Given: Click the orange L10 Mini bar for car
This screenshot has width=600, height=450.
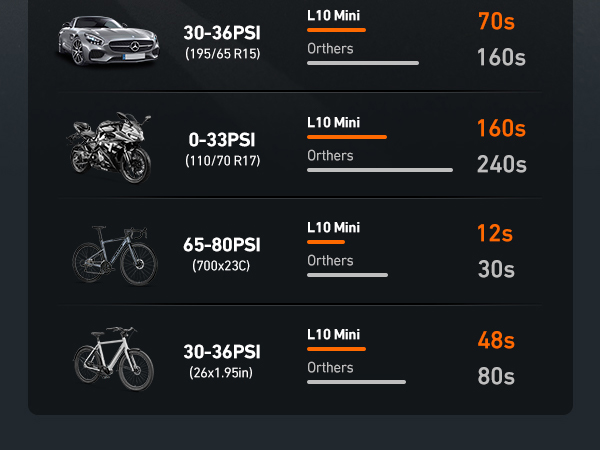Looking at the screenshot, I should [x=336, y=30].
